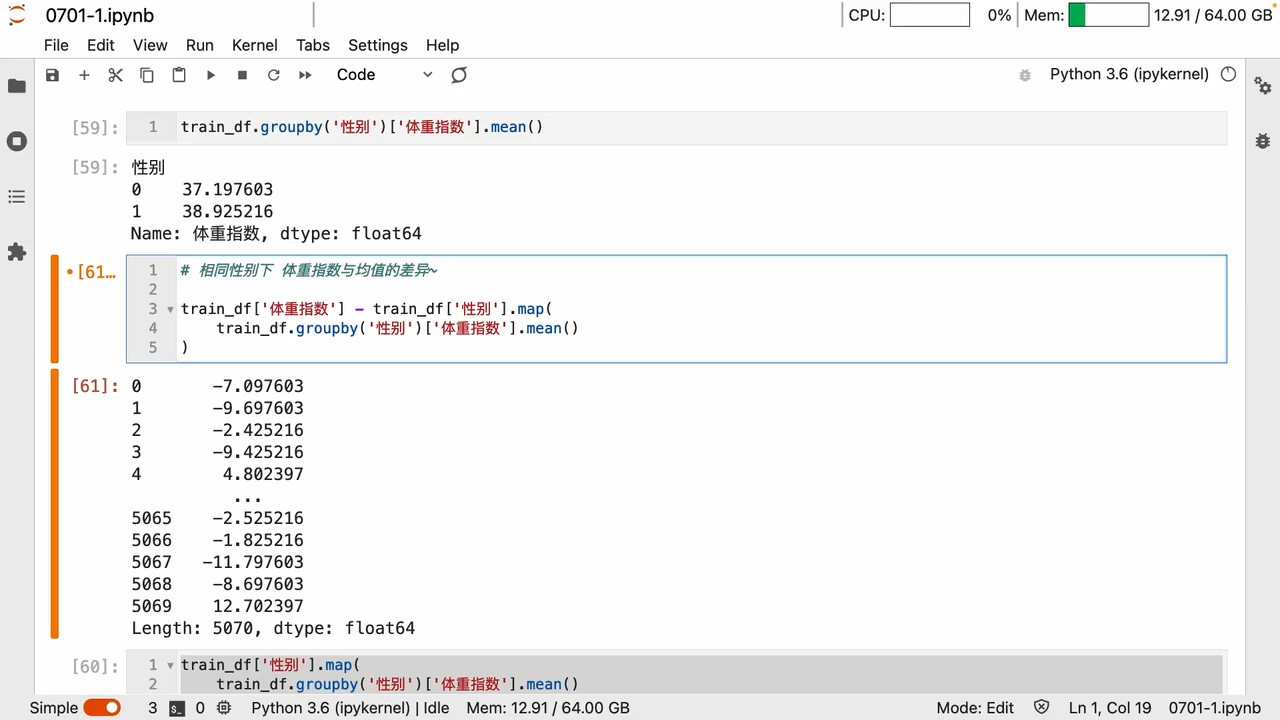The height and width of the screenshot is (720, 1280).
Task: Open the View menu
Action: (x=150, y=45)
